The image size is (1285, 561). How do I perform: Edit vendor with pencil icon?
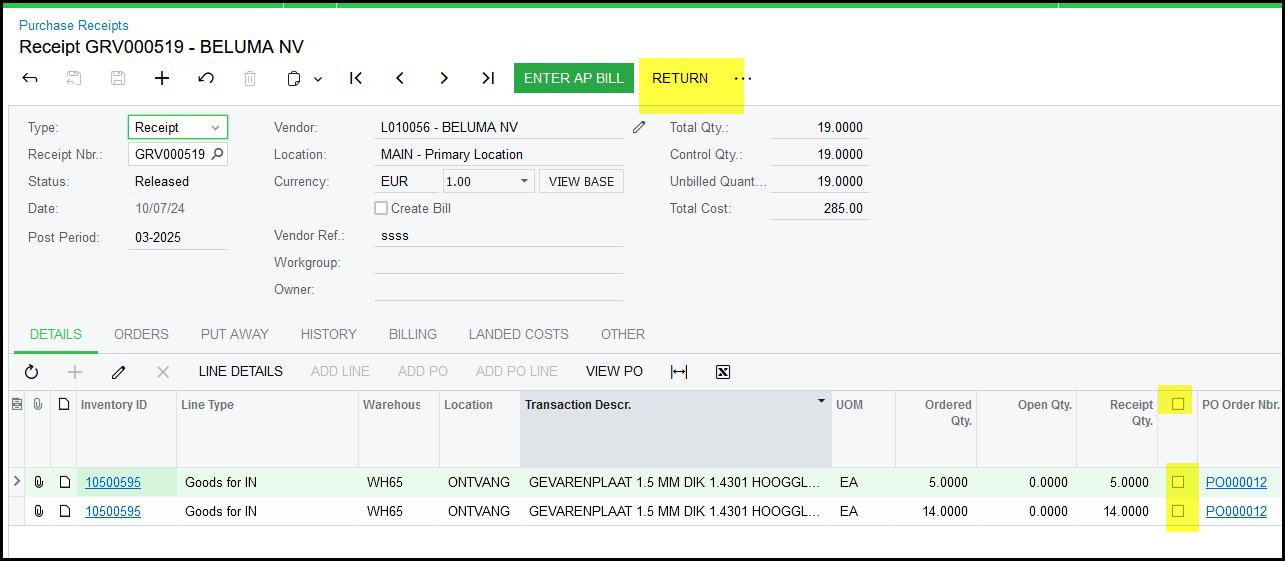pos(639,127)
